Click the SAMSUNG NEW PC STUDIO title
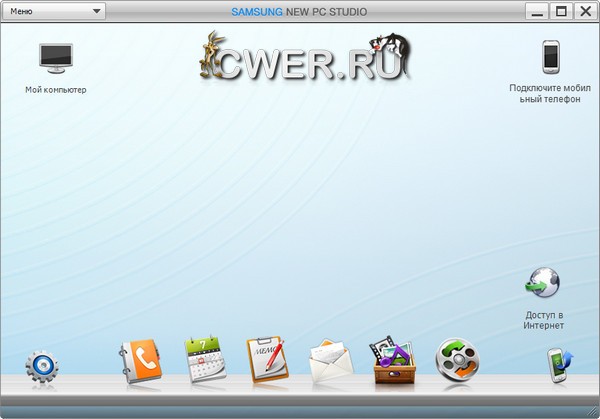600x419 pixels. (x=299, y=12)
